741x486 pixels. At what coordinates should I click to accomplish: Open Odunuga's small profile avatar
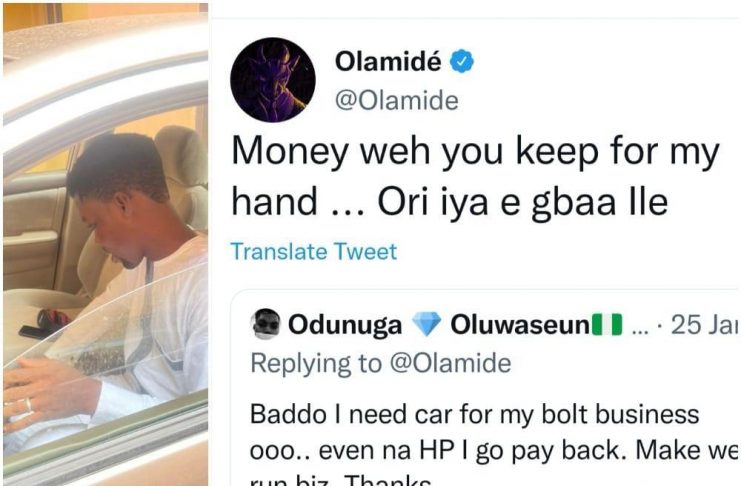click(x=265, y=324)
